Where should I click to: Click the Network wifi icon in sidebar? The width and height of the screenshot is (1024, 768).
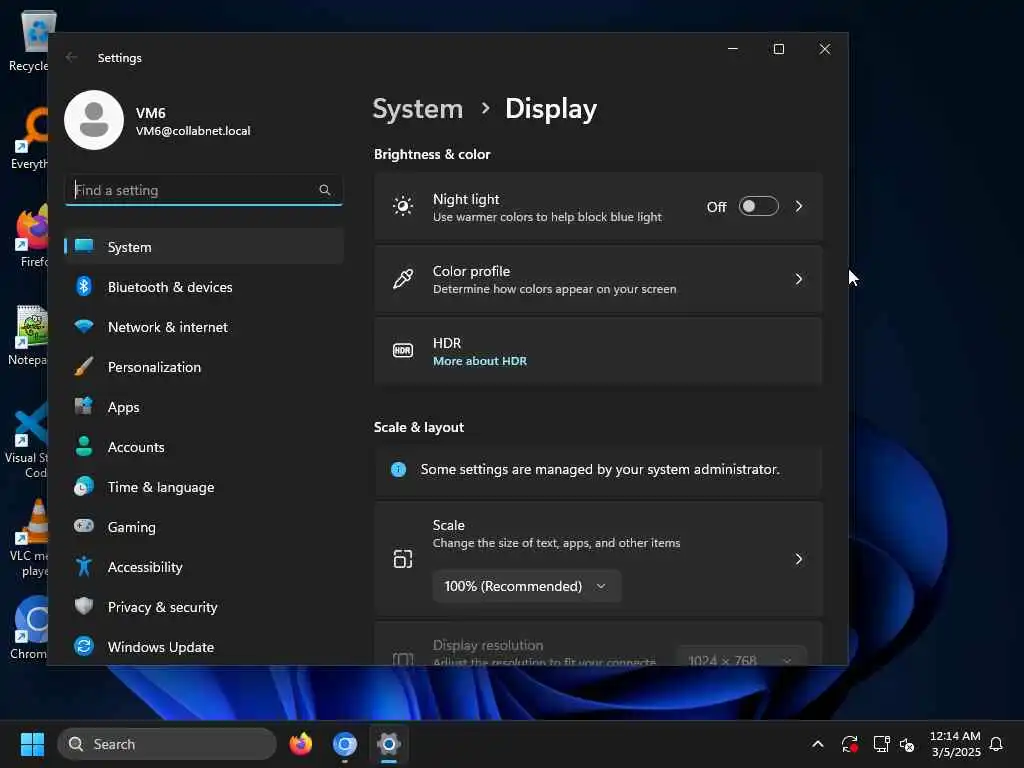84,326
